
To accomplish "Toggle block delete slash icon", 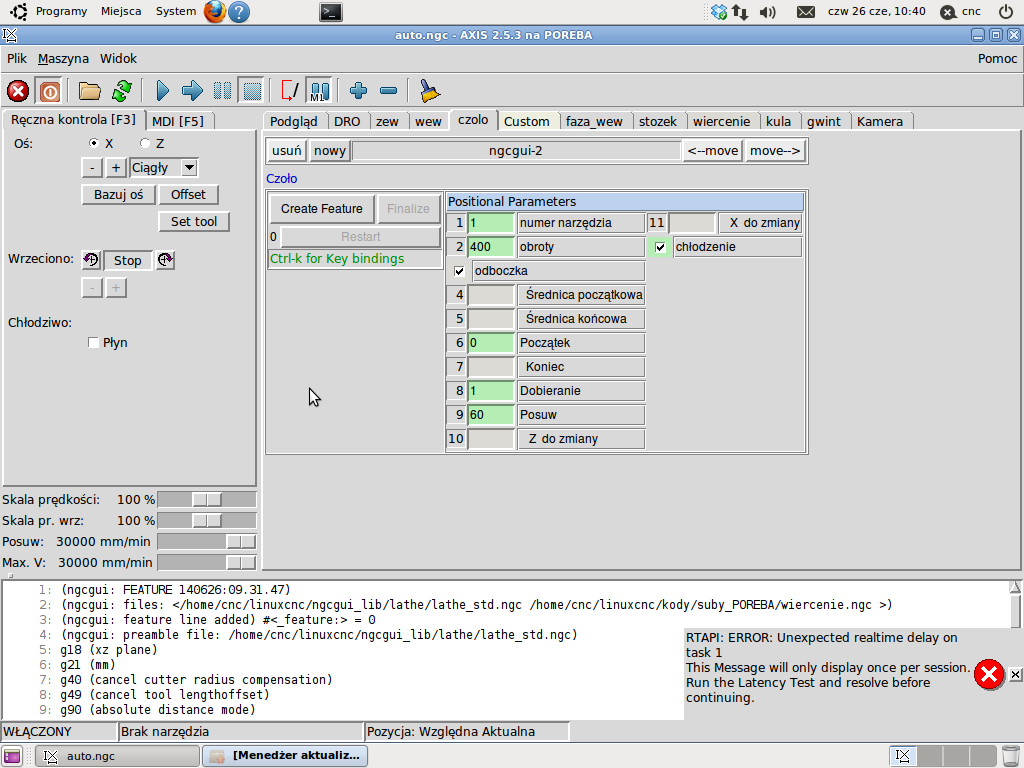I will tap(289, 91).
